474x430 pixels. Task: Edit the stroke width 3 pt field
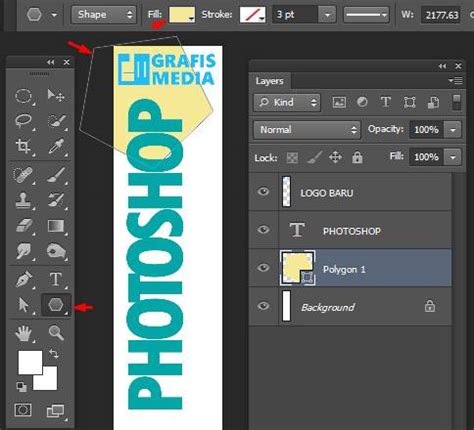click(295, 15)
